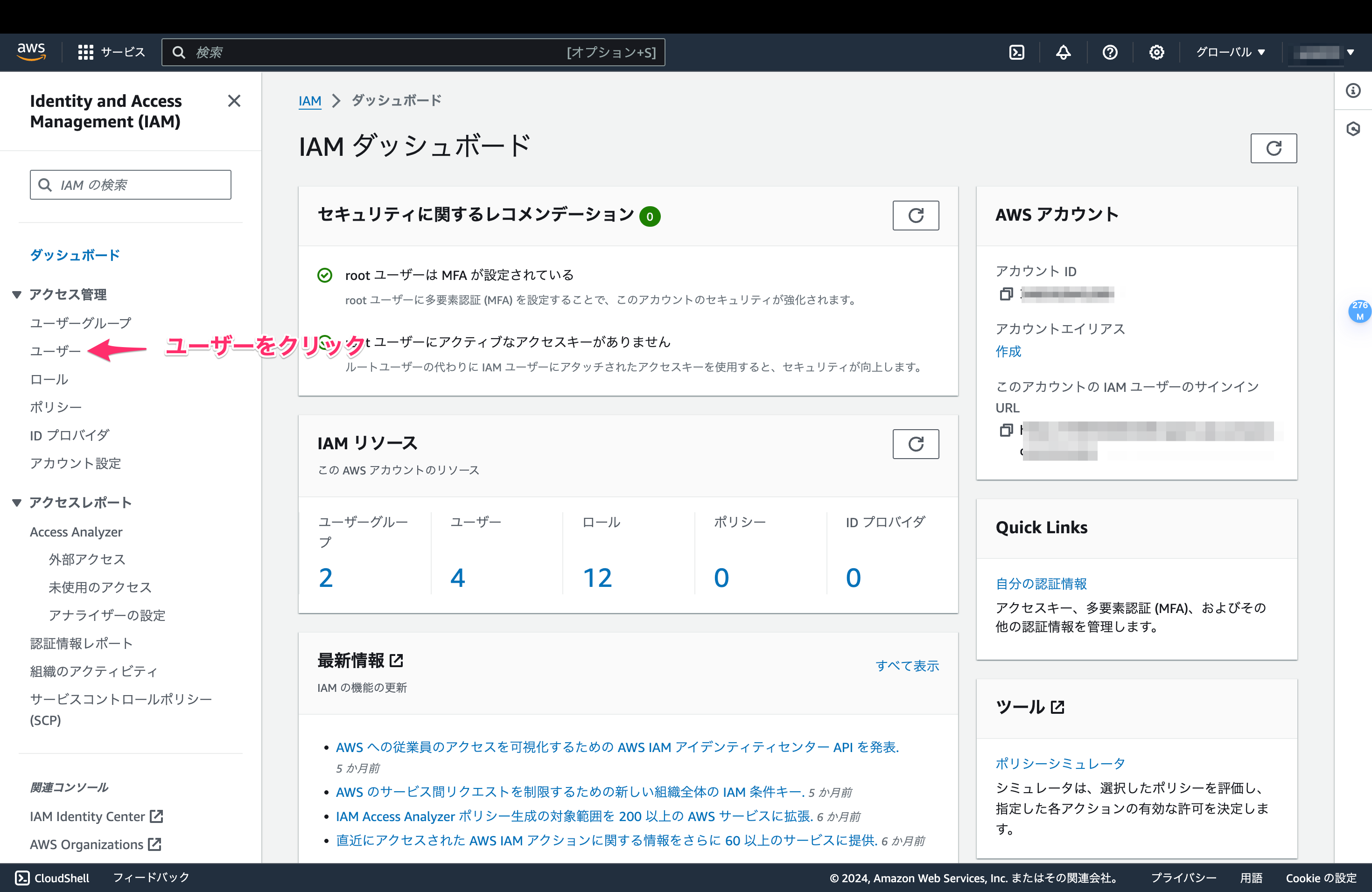Click the AWS home logo

32,52
